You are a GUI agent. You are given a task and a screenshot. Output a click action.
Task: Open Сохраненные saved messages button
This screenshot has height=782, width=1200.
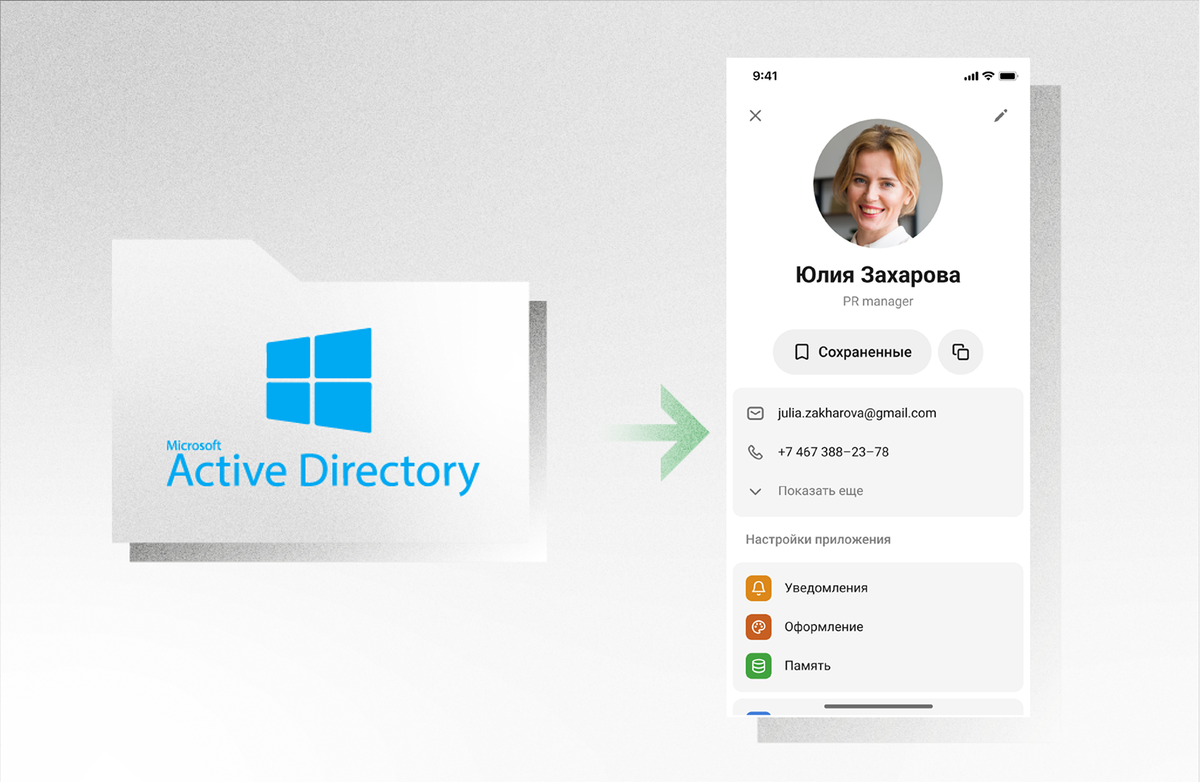(x=852, y=352)
